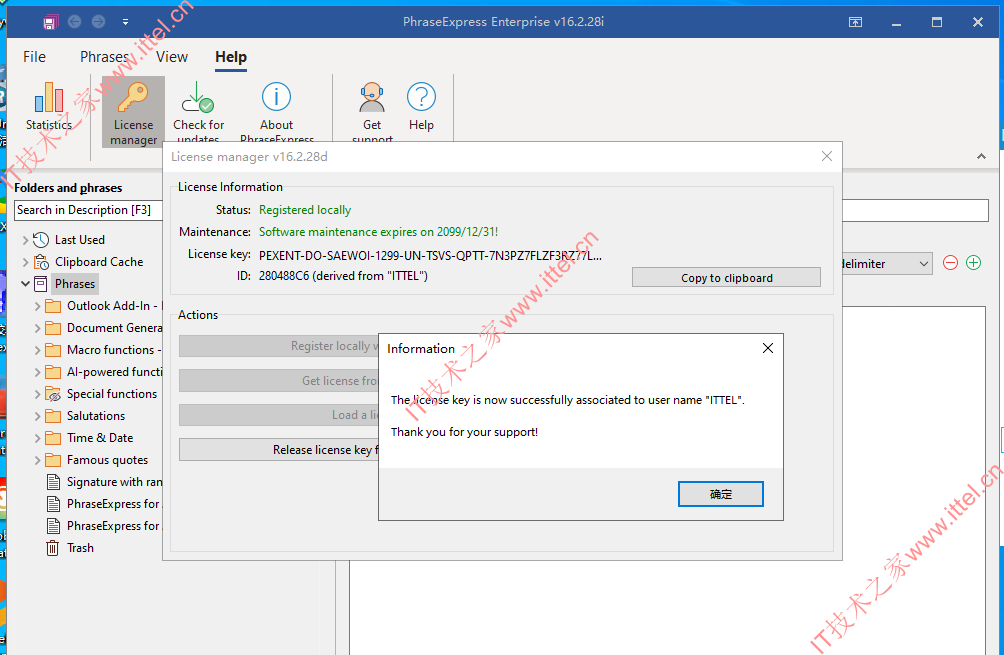Click the save icon in title bar
The width and height of the screenshot is (1004, 655).
[x=50, y=22]
